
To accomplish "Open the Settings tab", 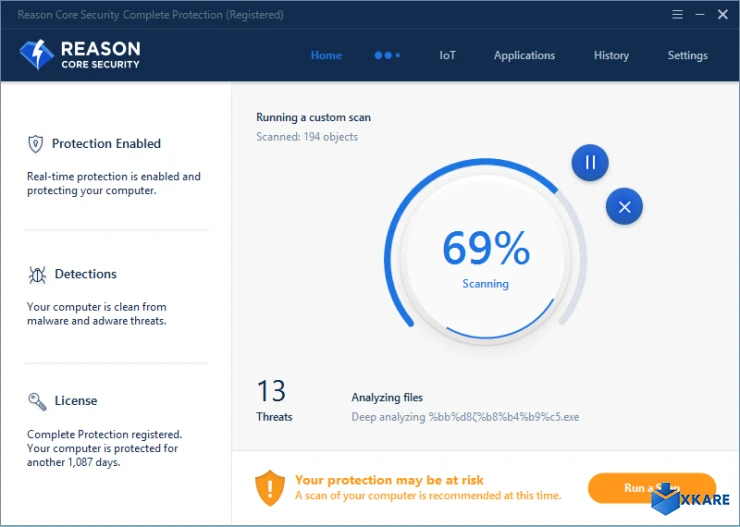I will (688, 55).
